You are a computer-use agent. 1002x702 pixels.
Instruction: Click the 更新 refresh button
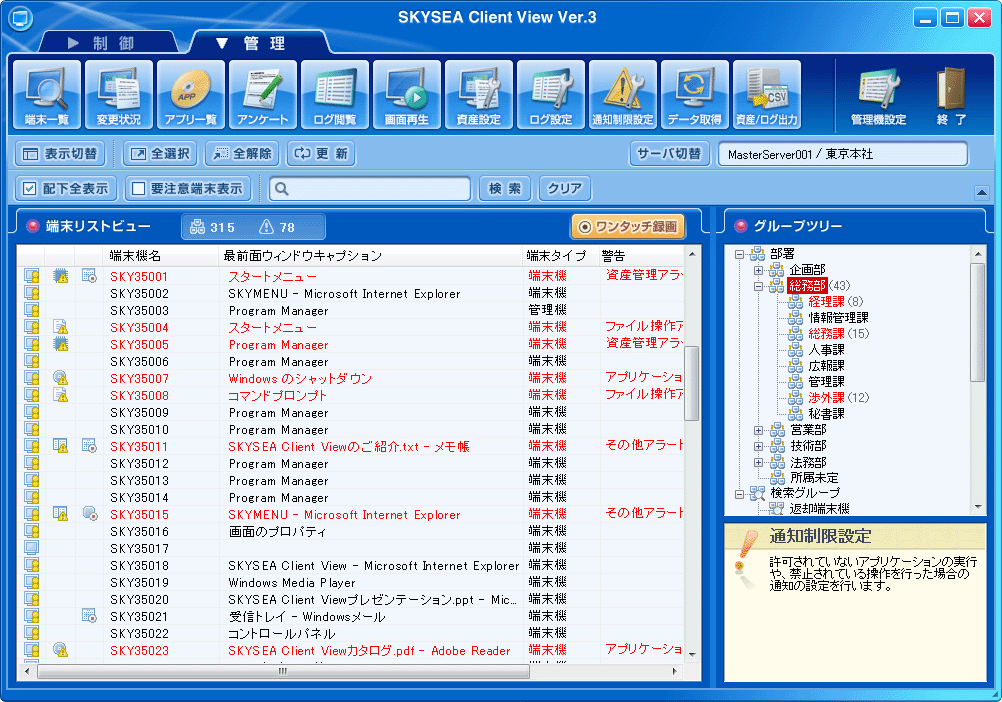pyautogui.click(x=321, y=154)
